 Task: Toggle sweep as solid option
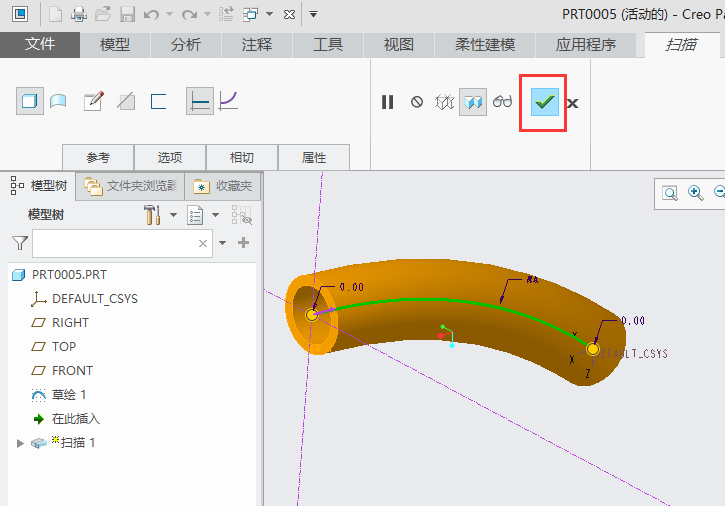29,101
